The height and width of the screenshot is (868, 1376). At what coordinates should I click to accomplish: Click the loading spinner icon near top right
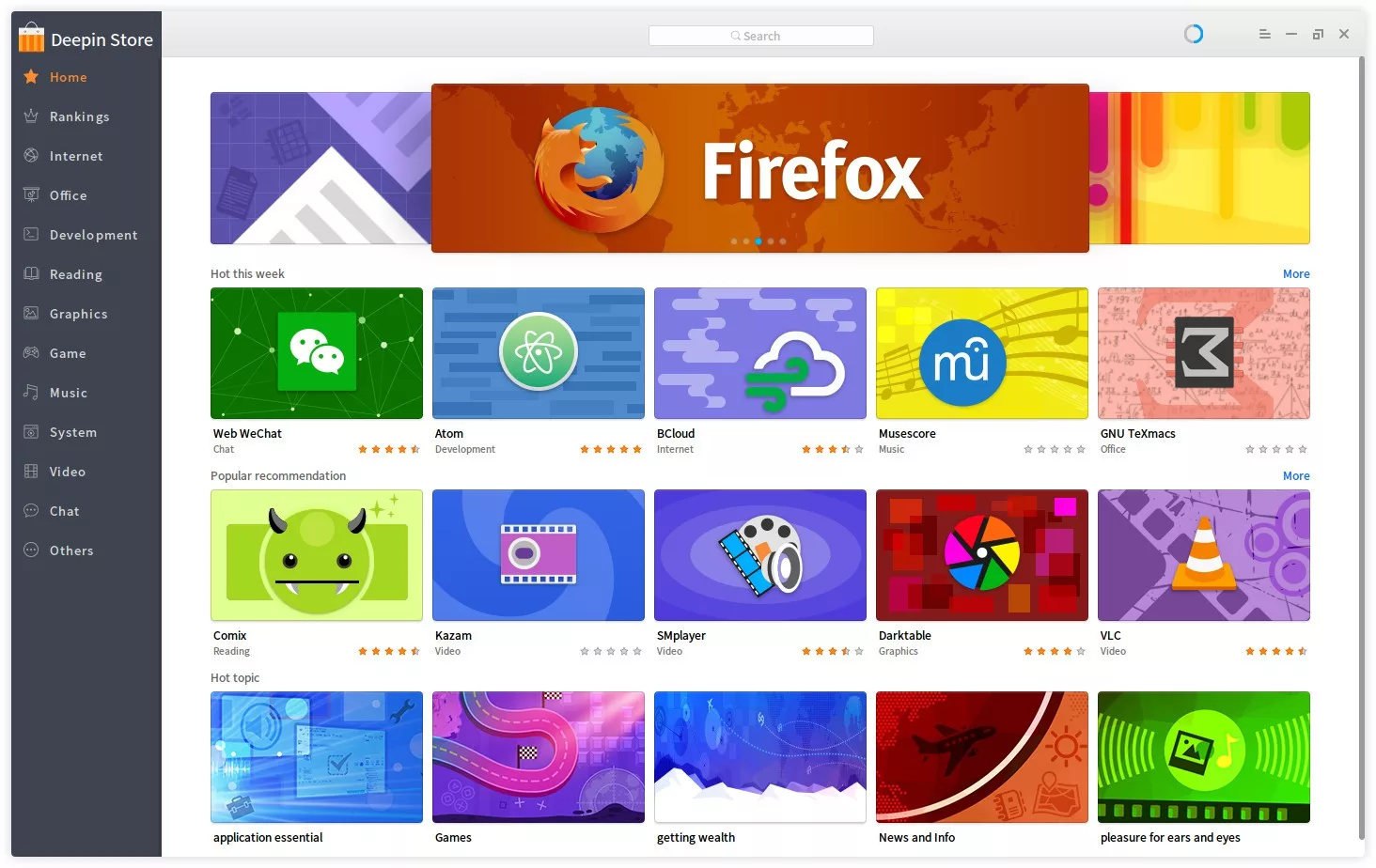(x=1194, y=35)
